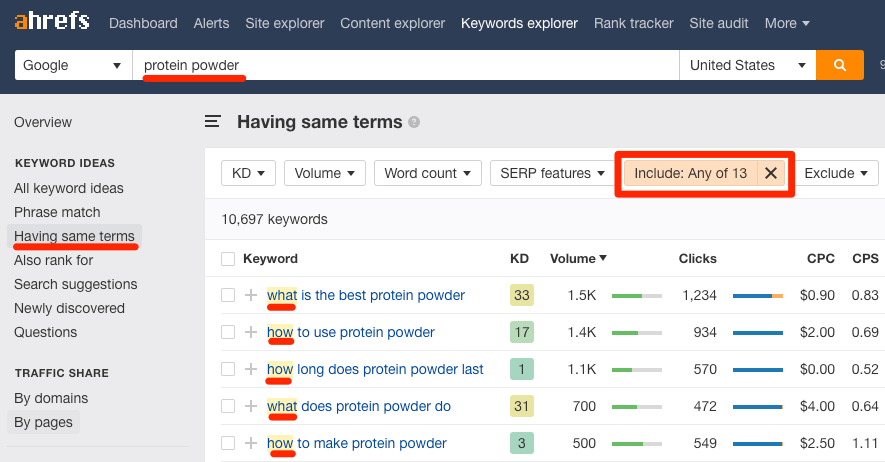The width and height of the screenshot is (885, 462).
Task: Remove the Include: Any of 13 filter
Action: [x=771, y=173]
